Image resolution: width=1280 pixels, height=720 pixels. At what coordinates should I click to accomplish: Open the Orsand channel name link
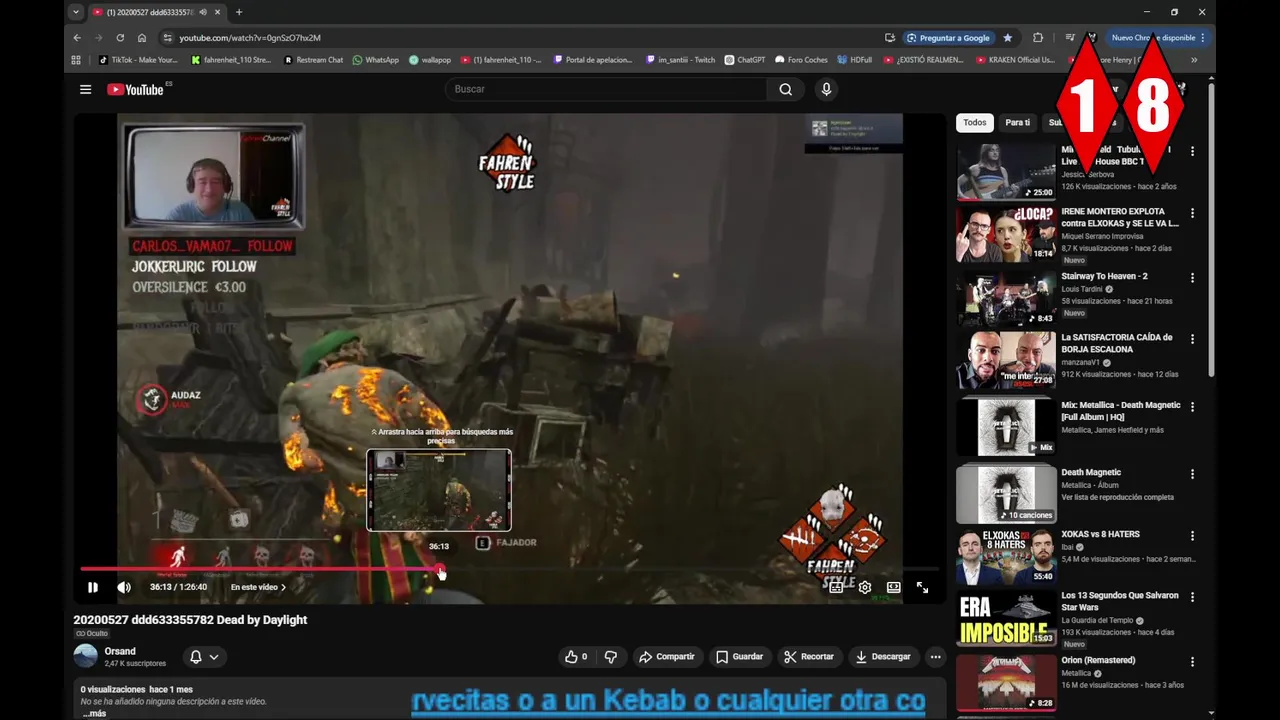click(120, 651)
